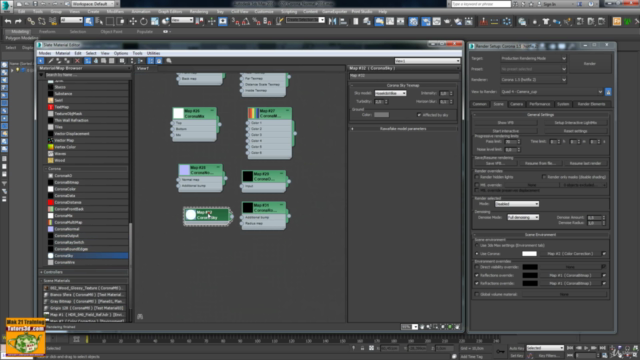Switch to the Performance tab

pos(540,104)
